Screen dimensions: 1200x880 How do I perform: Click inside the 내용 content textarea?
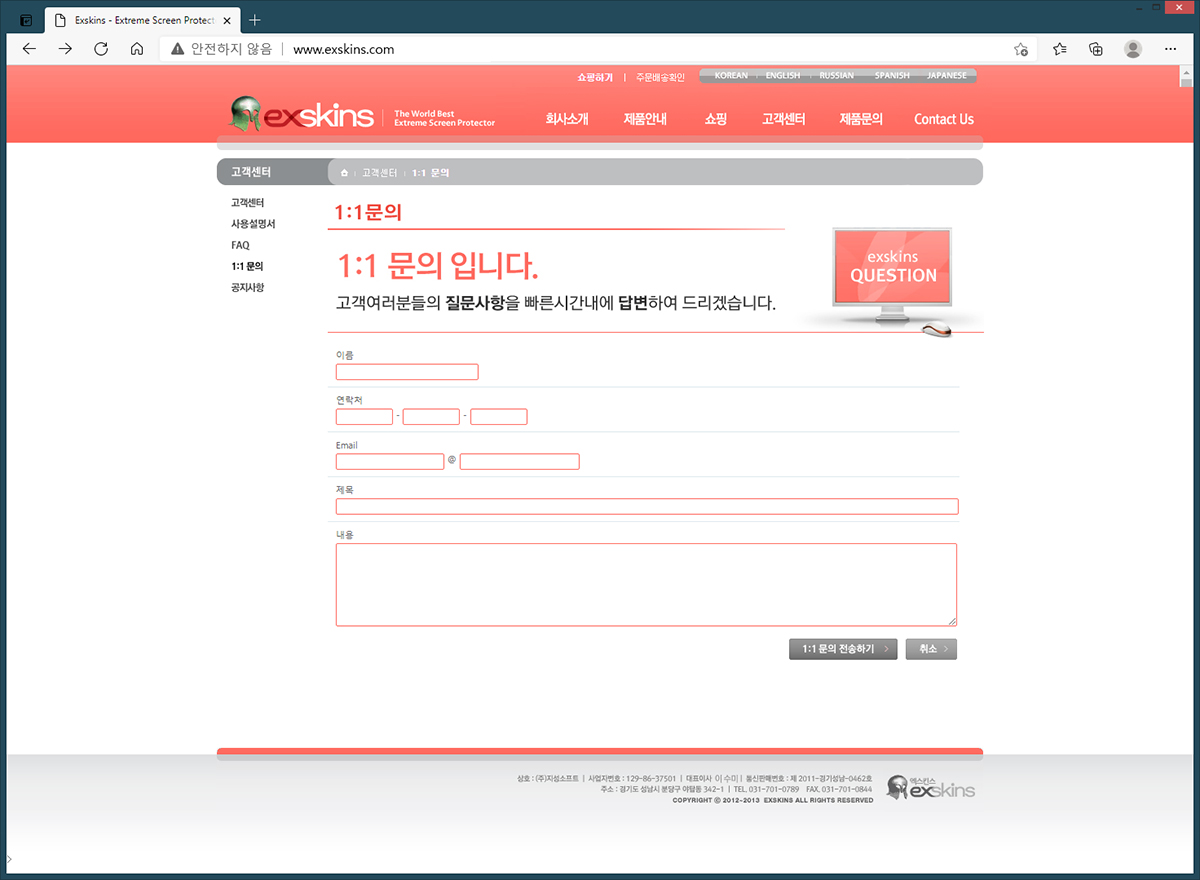point(646,584)
